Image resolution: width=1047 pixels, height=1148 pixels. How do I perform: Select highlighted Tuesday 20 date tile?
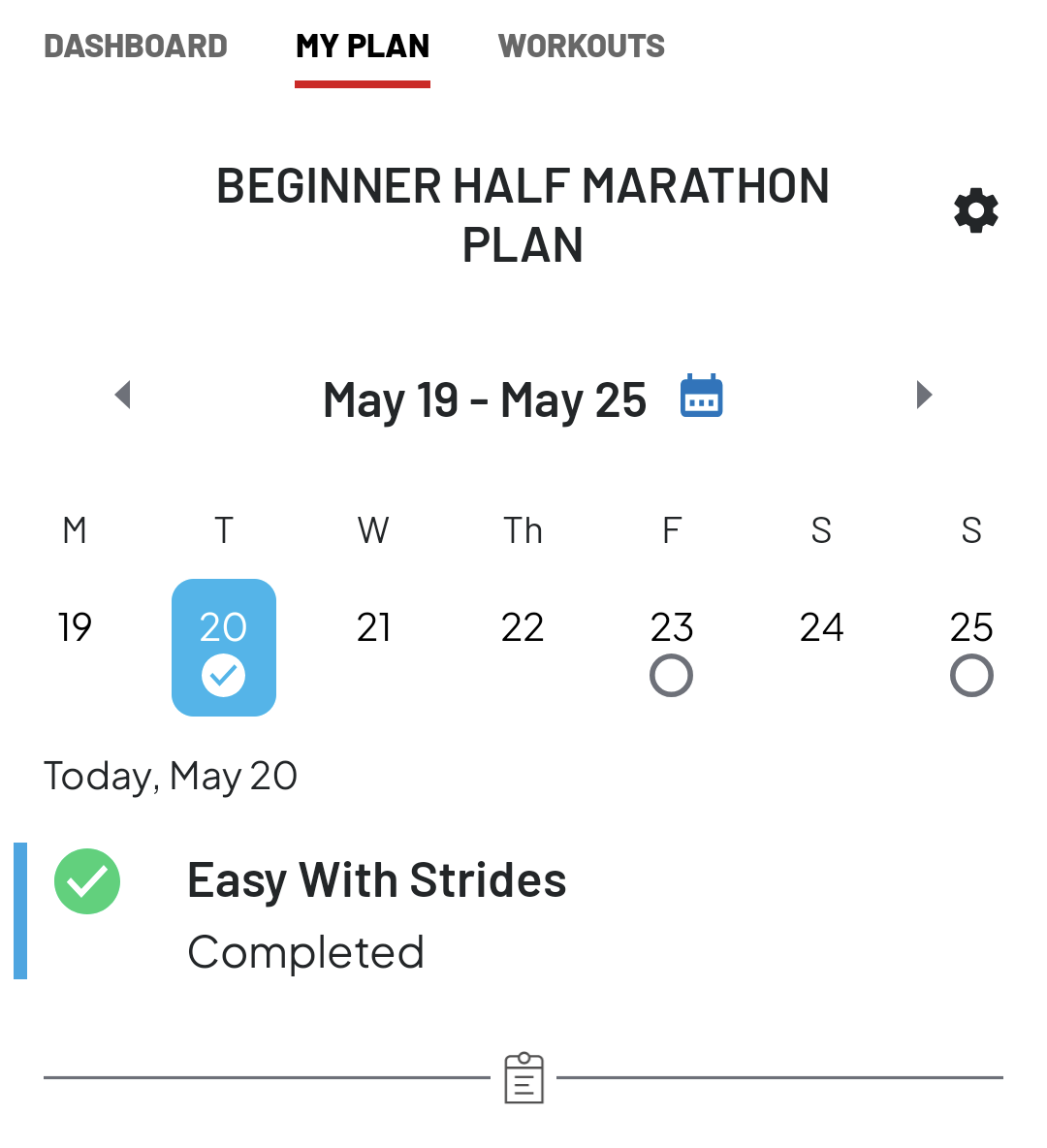coord(223,648)
